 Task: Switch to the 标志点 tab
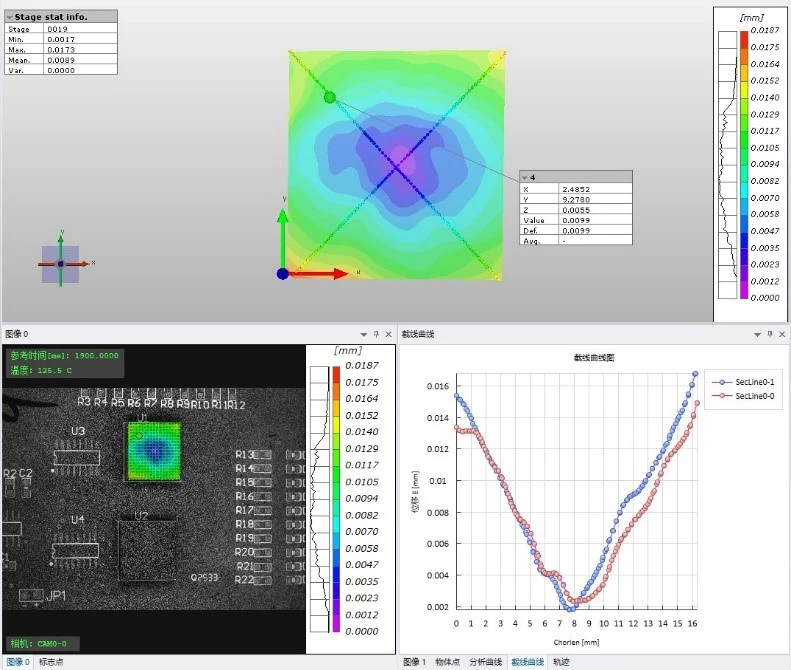51,662
